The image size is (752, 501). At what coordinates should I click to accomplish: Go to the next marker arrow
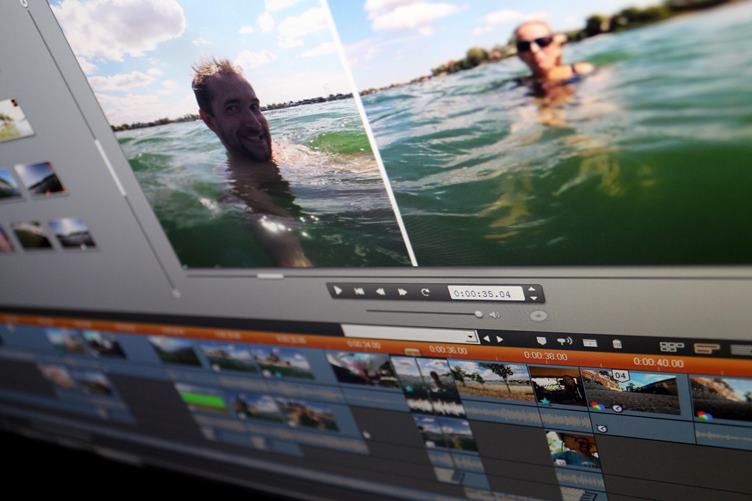[x=500, y=339]
